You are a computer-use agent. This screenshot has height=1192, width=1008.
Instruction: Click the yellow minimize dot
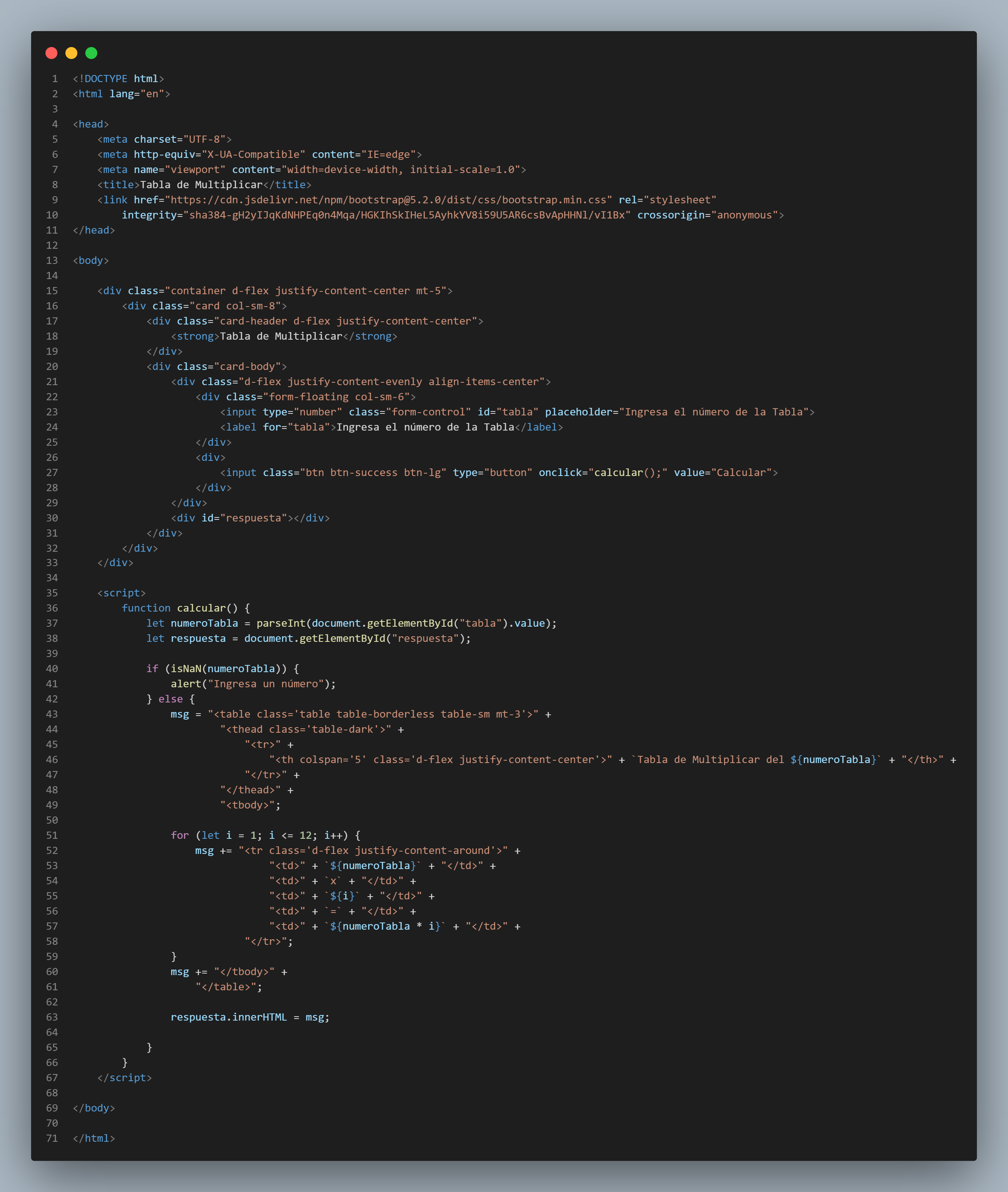[x=71, y=53]
